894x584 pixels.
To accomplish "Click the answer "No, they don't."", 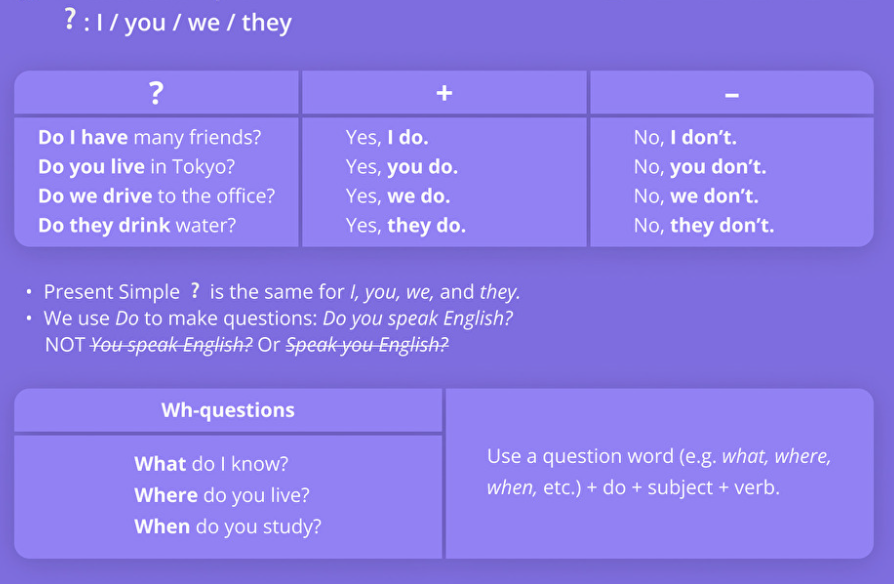I will coord(704,225).
